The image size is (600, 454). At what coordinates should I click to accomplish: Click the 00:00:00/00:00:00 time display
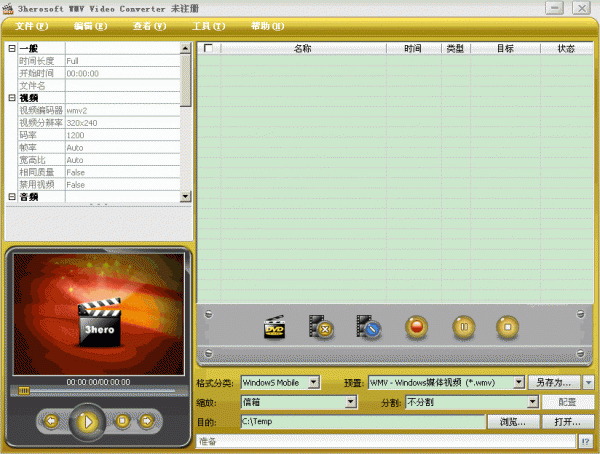click(x=99, y=382)
